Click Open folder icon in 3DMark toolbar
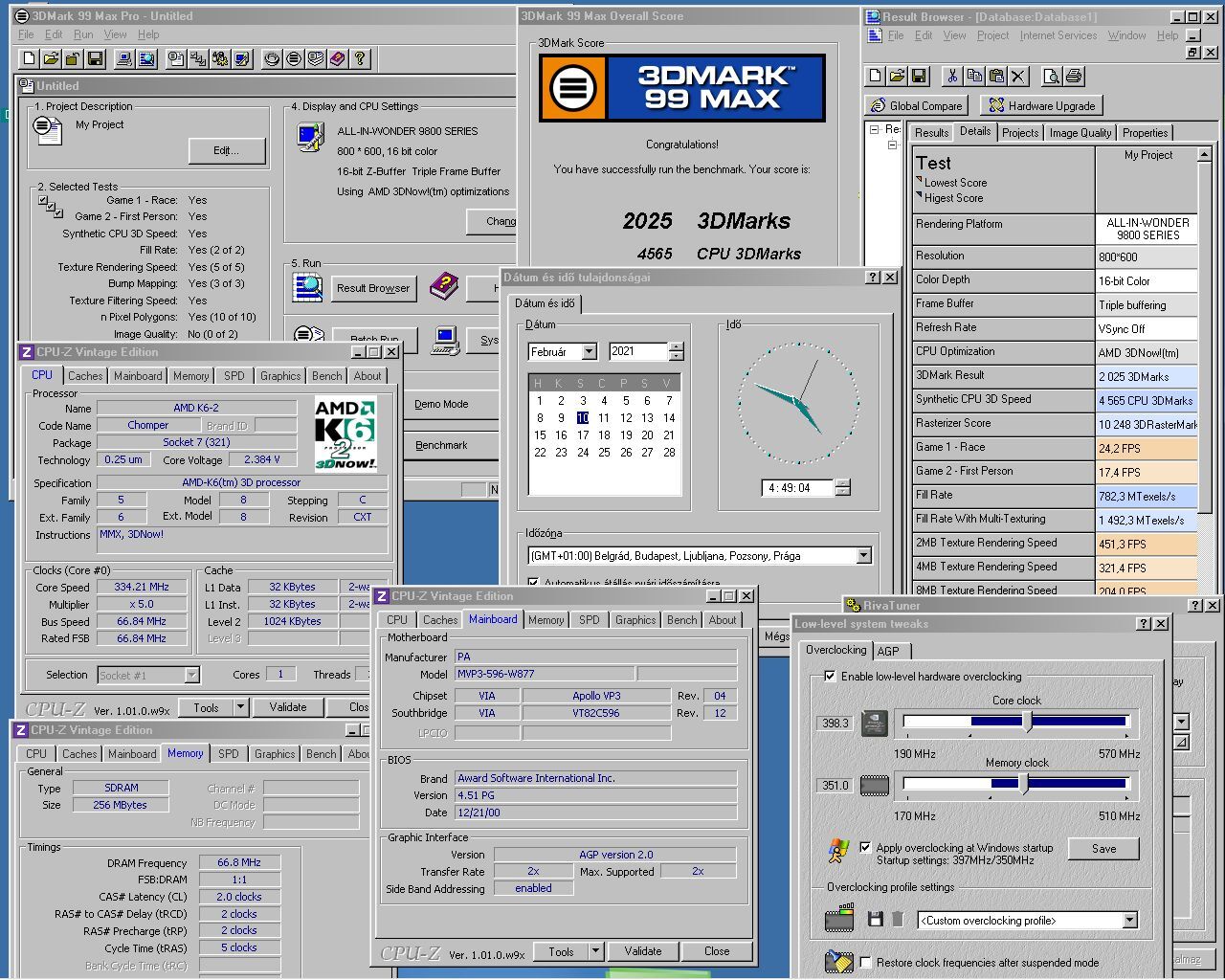The image size is (1225, 980). tap(51, 59)
